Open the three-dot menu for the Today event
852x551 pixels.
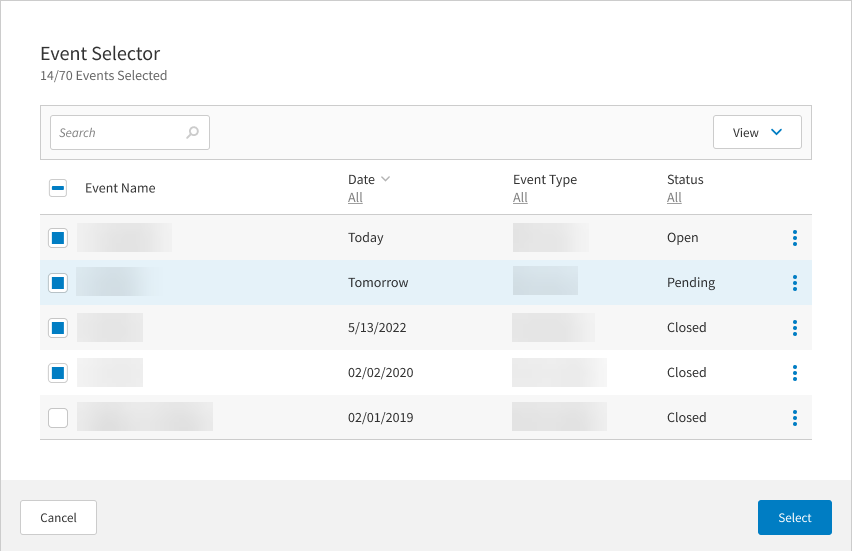[x=794, y=238]
